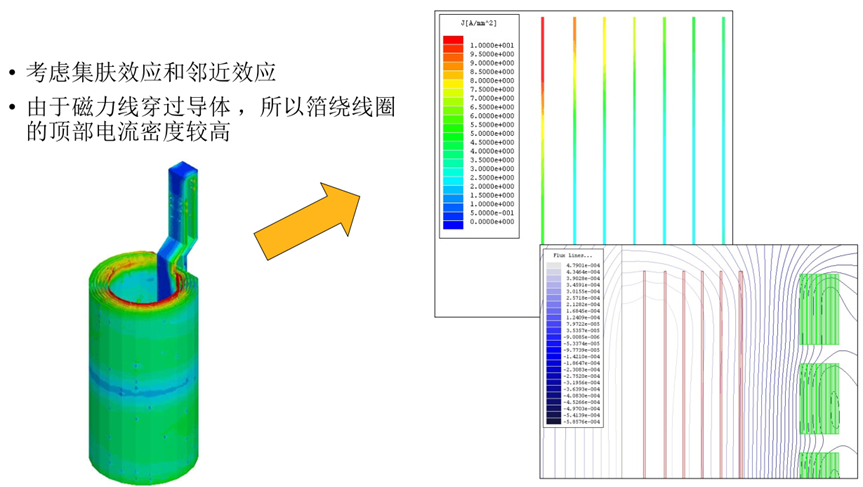Click the legend value 8.0000e+000
This screenshot has width=863, height=487.
[x=492, y=81]
